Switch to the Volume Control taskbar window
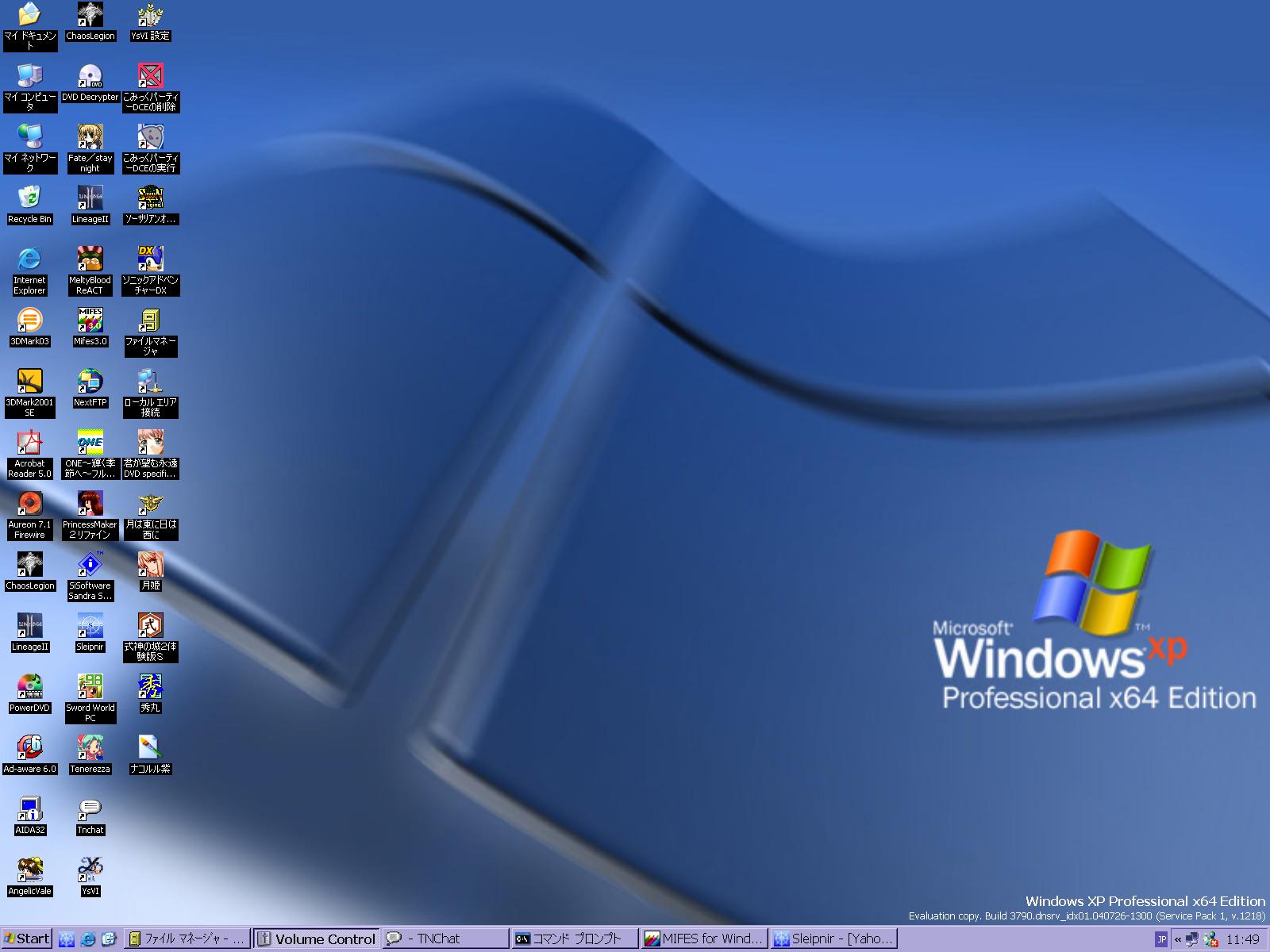 point(317,939)
